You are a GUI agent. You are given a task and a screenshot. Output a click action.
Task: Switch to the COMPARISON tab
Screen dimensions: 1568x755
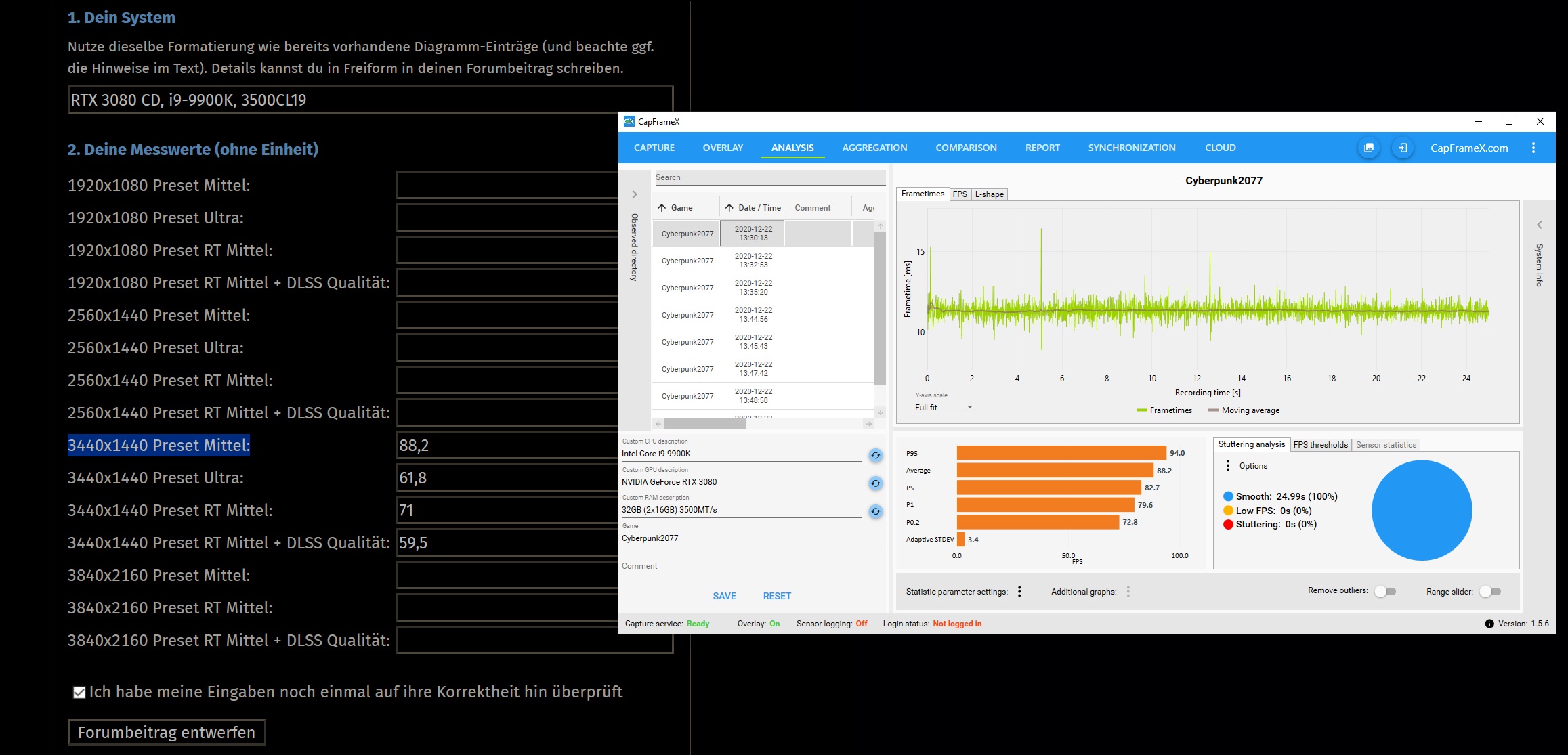(966, 148)
